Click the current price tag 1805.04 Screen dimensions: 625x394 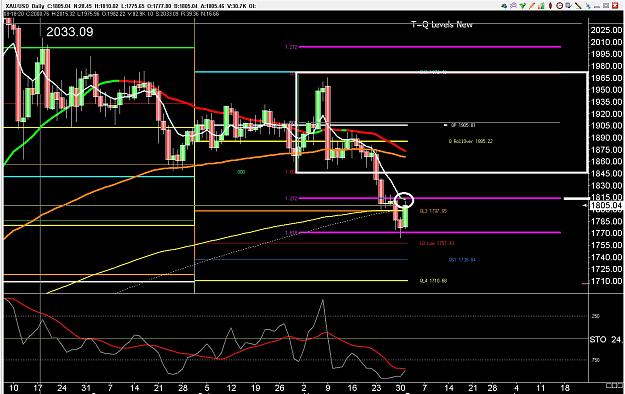click(x=607, y=205)
